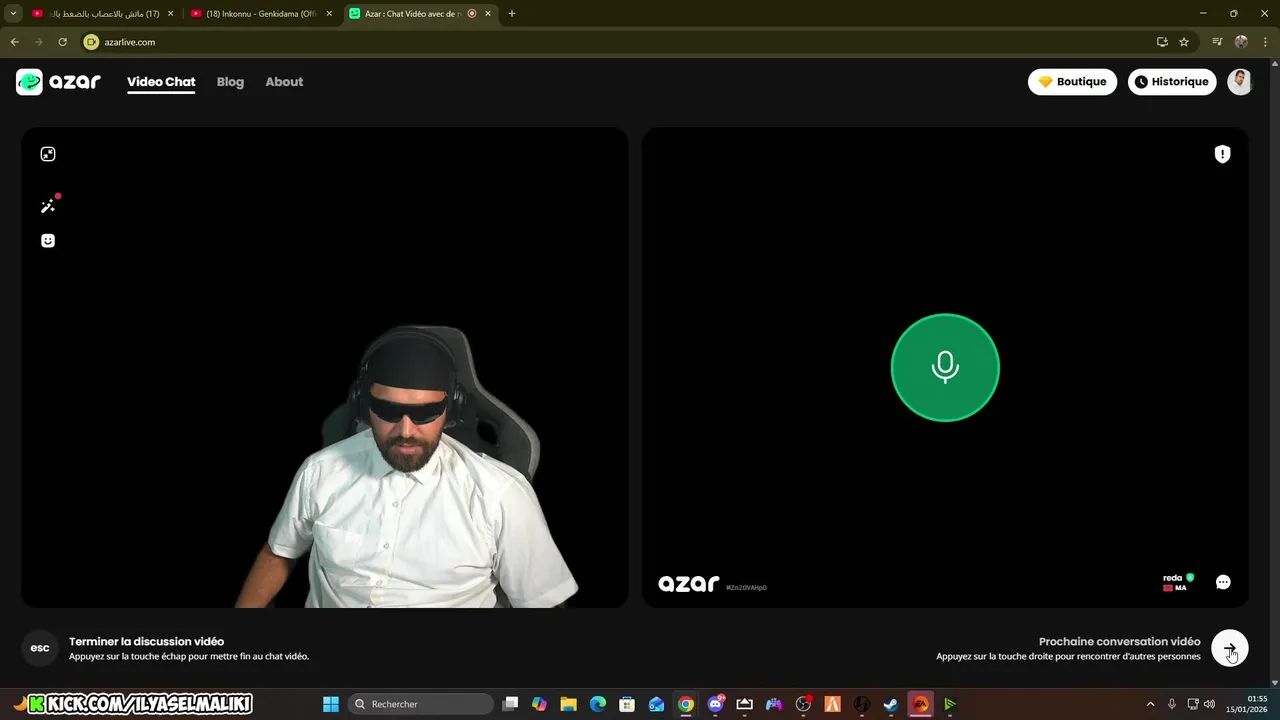Open the Chrome profile avatar

(x=1241, y=42)
